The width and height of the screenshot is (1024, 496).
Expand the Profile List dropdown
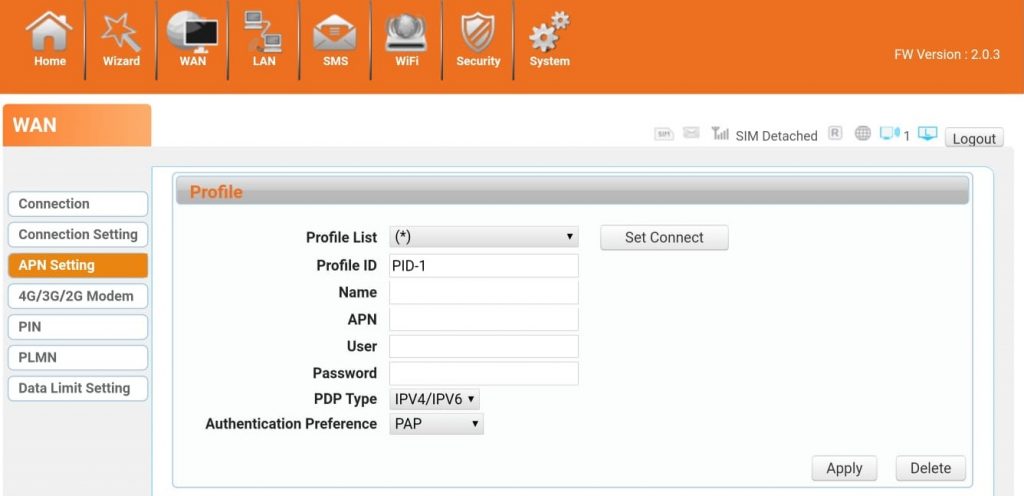tap(483, 237)
